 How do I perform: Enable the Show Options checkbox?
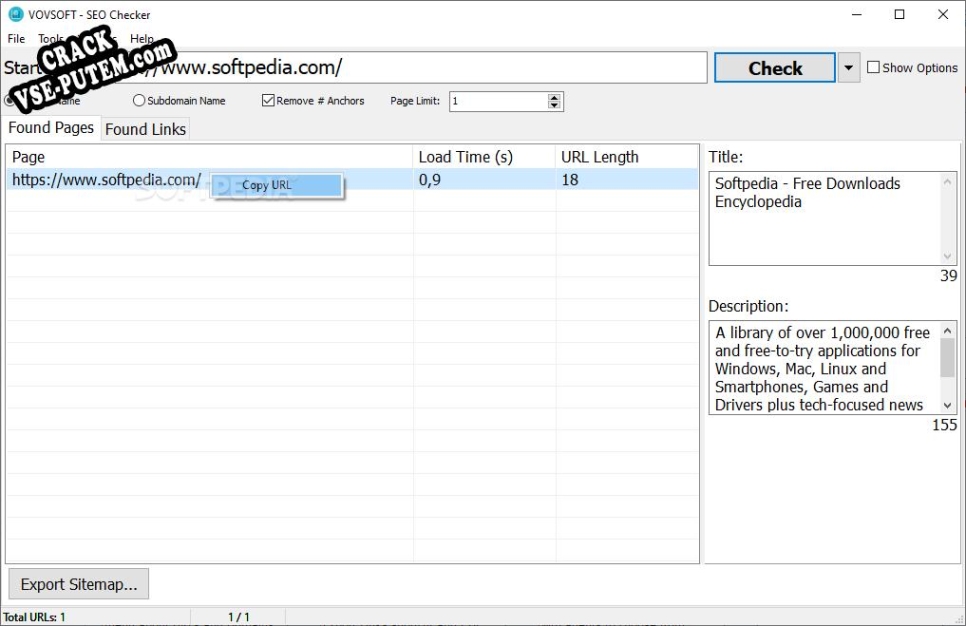pyautogui.click(x=873, y=67)
